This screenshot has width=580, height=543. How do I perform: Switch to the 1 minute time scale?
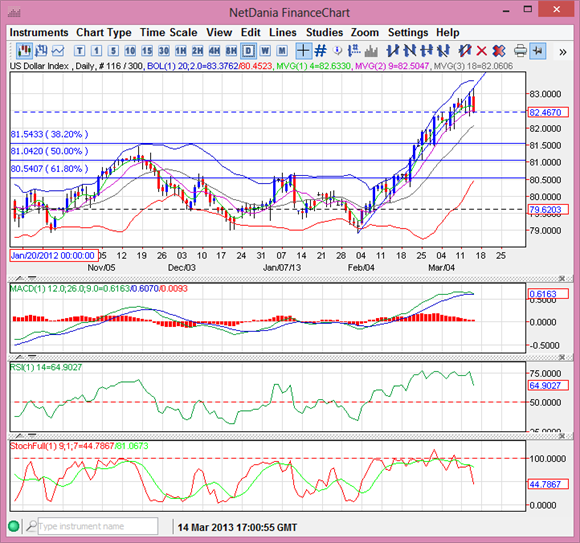pyautogui.click(x=96, y=51)
